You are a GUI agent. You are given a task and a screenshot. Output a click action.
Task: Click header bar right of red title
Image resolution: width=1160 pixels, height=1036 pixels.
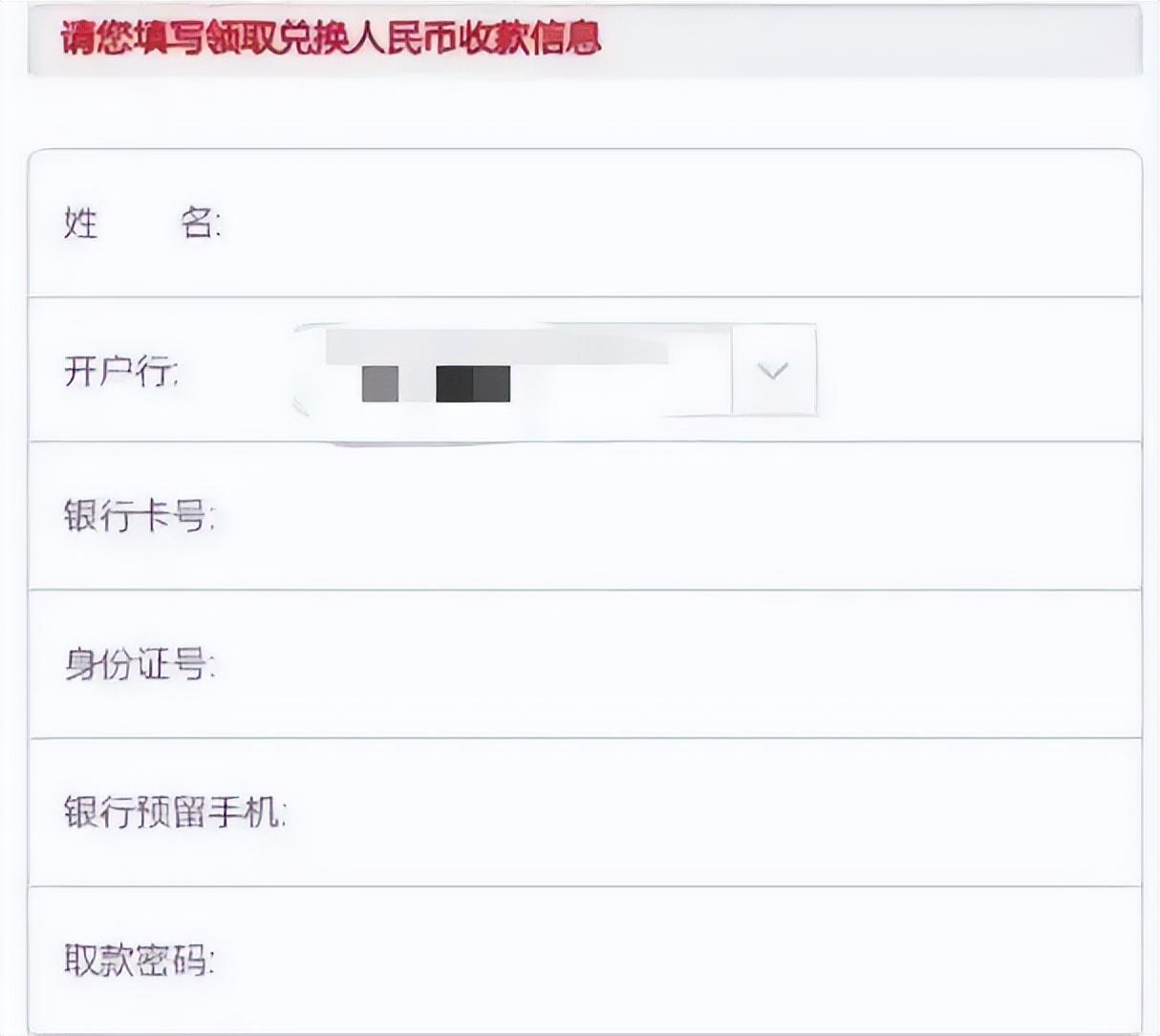tap(870, 40)
